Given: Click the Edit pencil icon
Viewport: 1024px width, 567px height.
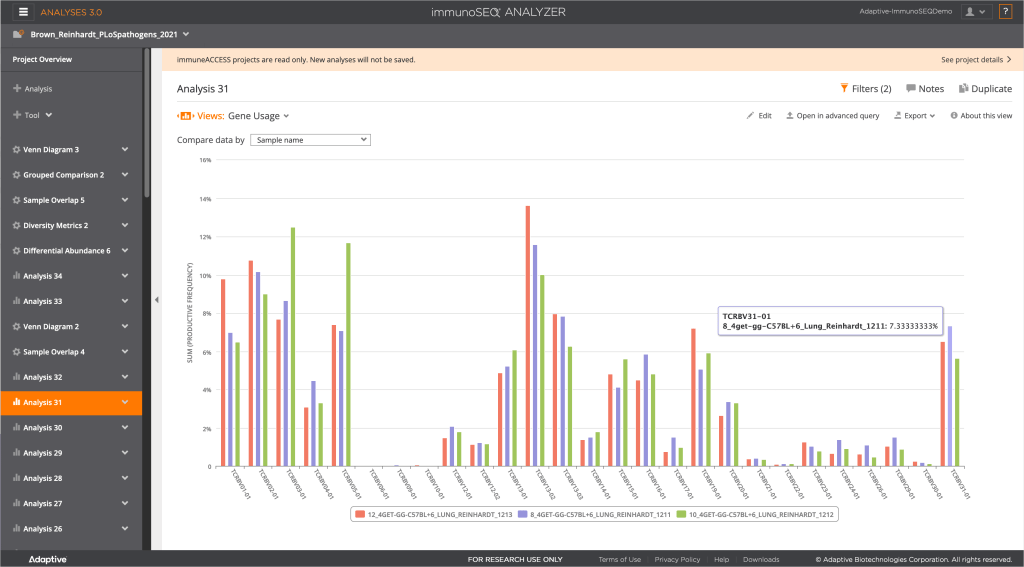Looking at the screenshot, I should [751, 116].
